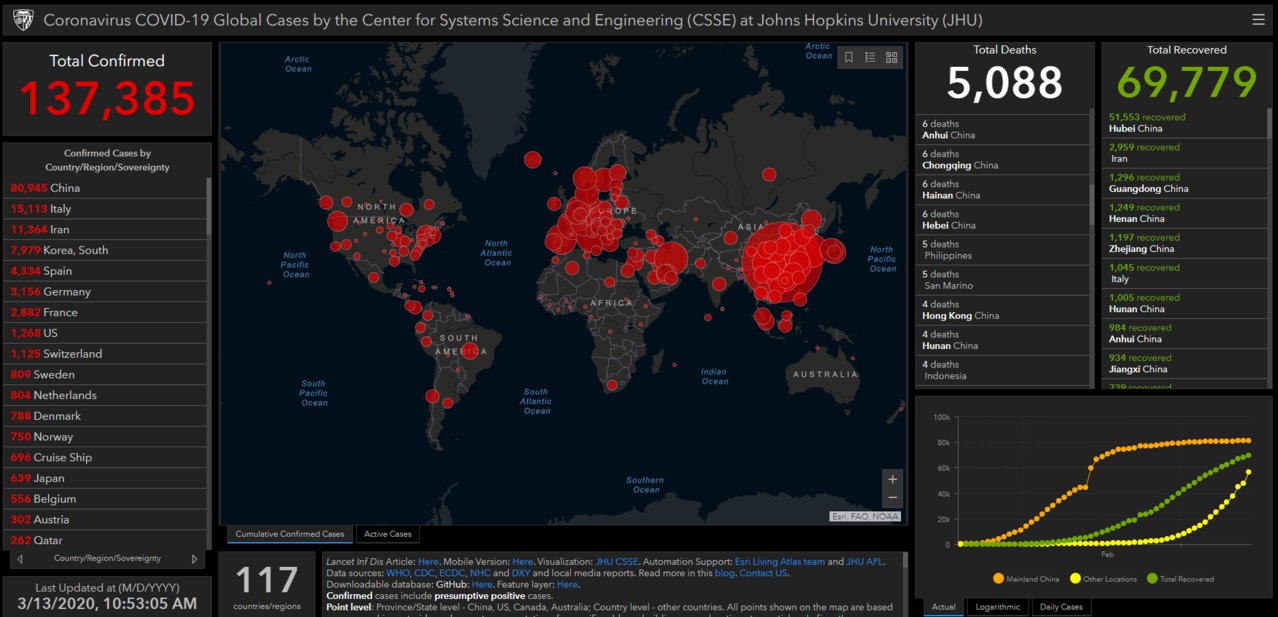This screenshot has height=617, width=1278.
Task: Select the Logarithmic chart tab
Action: coord(996,607)
